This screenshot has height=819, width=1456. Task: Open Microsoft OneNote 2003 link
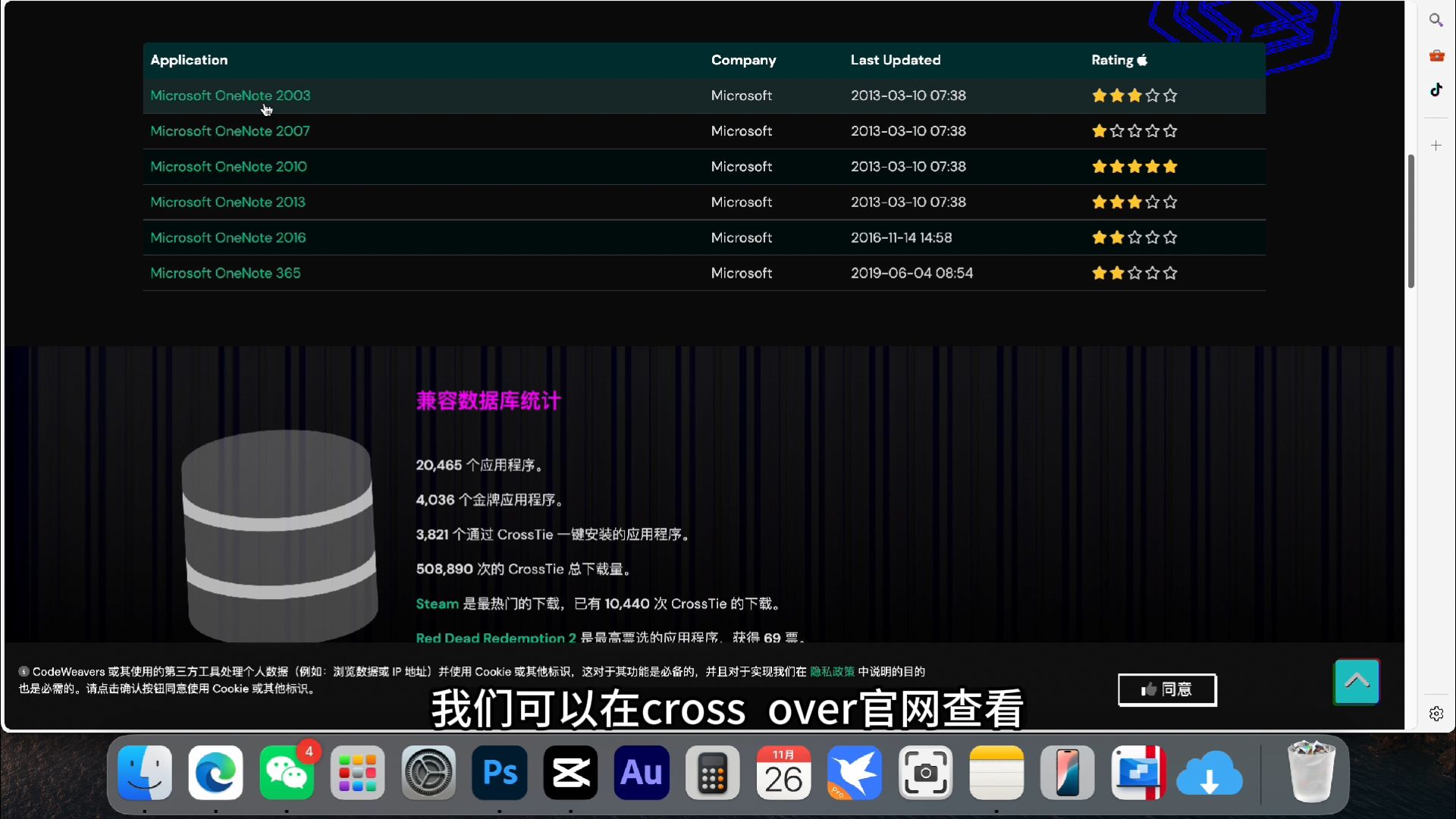(x=230, y=96)
